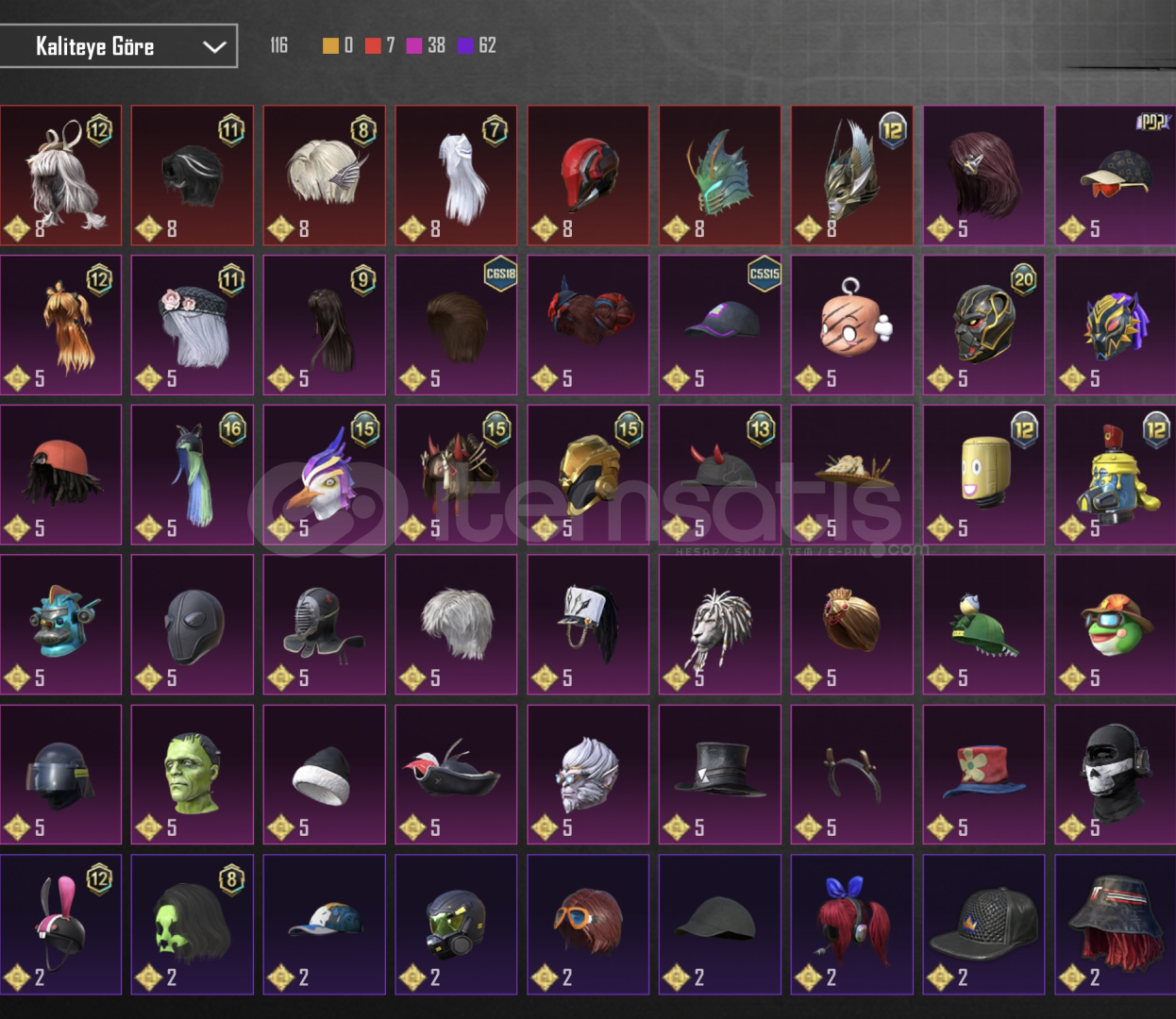Choose the black top hat item
The width and height of the screenshot is (1176, 1019).
[720, 775]
